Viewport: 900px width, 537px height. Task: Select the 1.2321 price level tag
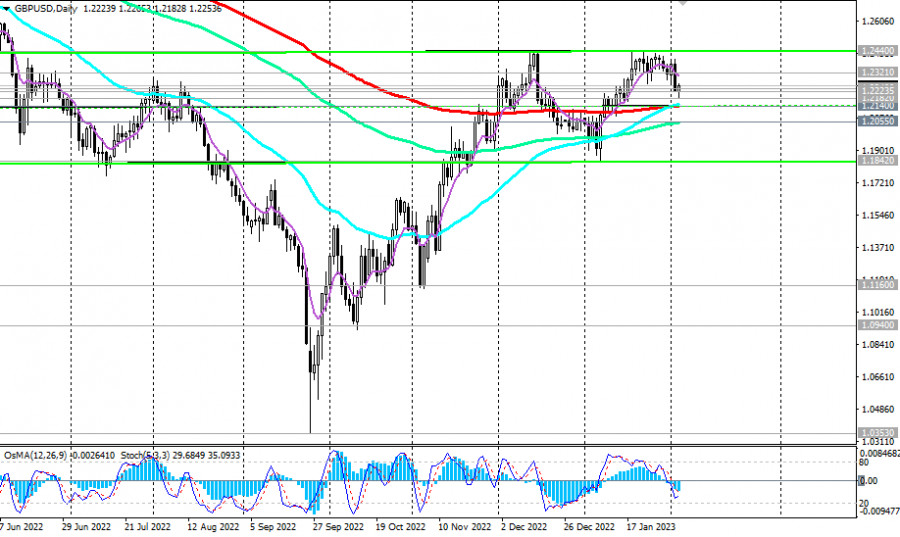(876, 72)
